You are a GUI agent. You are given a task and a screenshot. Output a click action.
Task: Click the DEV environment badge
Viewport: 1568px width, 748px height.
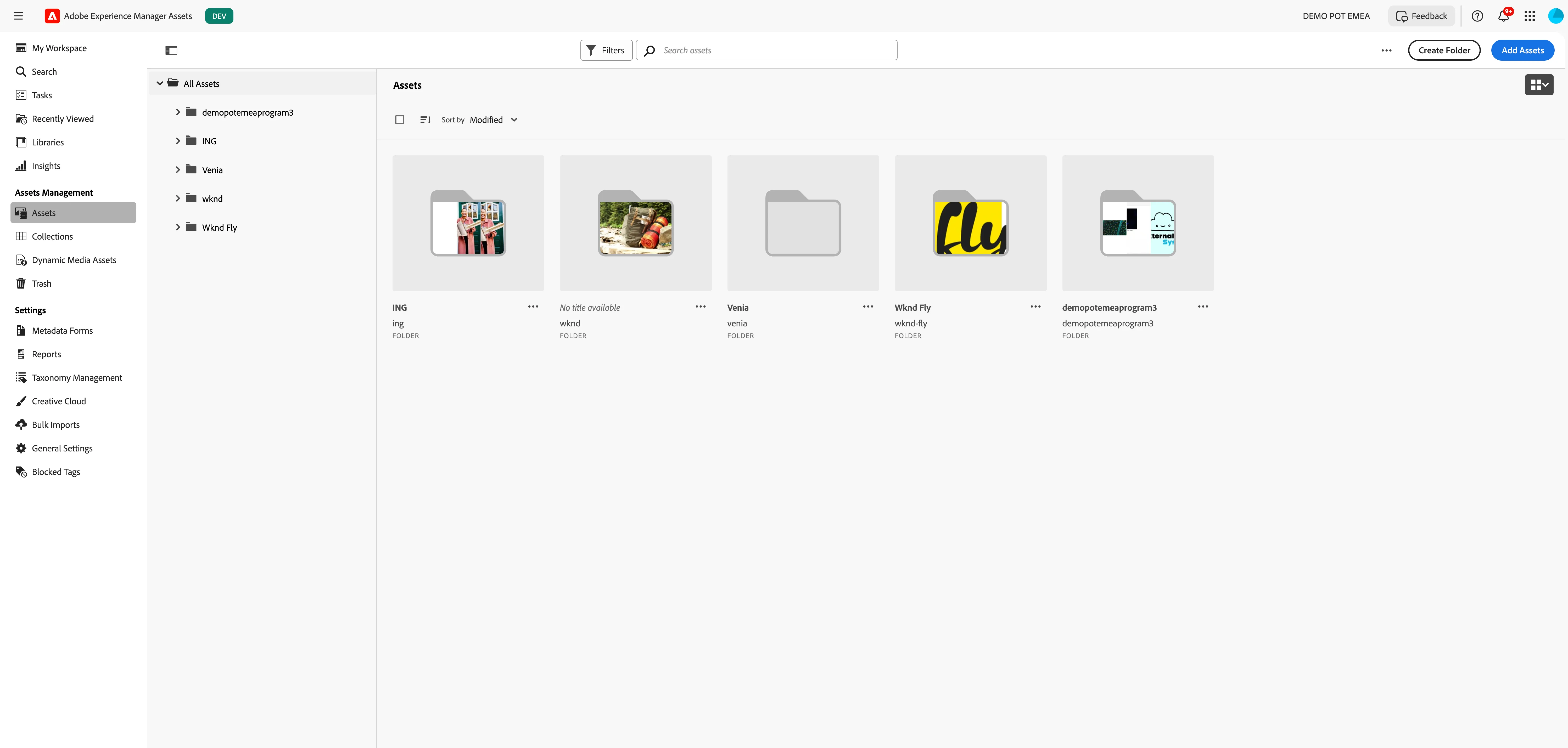[219, 16]
